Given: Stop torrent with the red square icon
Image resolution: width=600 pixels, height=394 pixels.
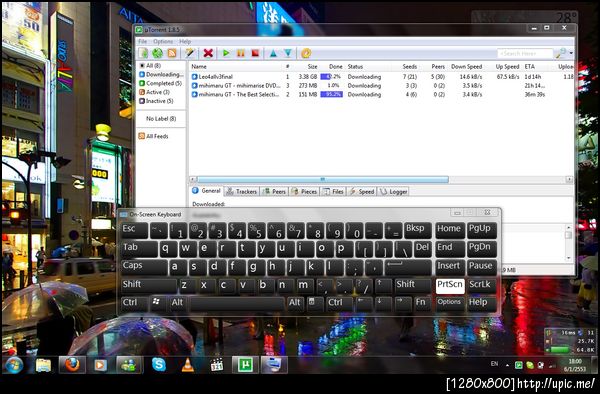Looking at the screenshot, I should 255,53.
